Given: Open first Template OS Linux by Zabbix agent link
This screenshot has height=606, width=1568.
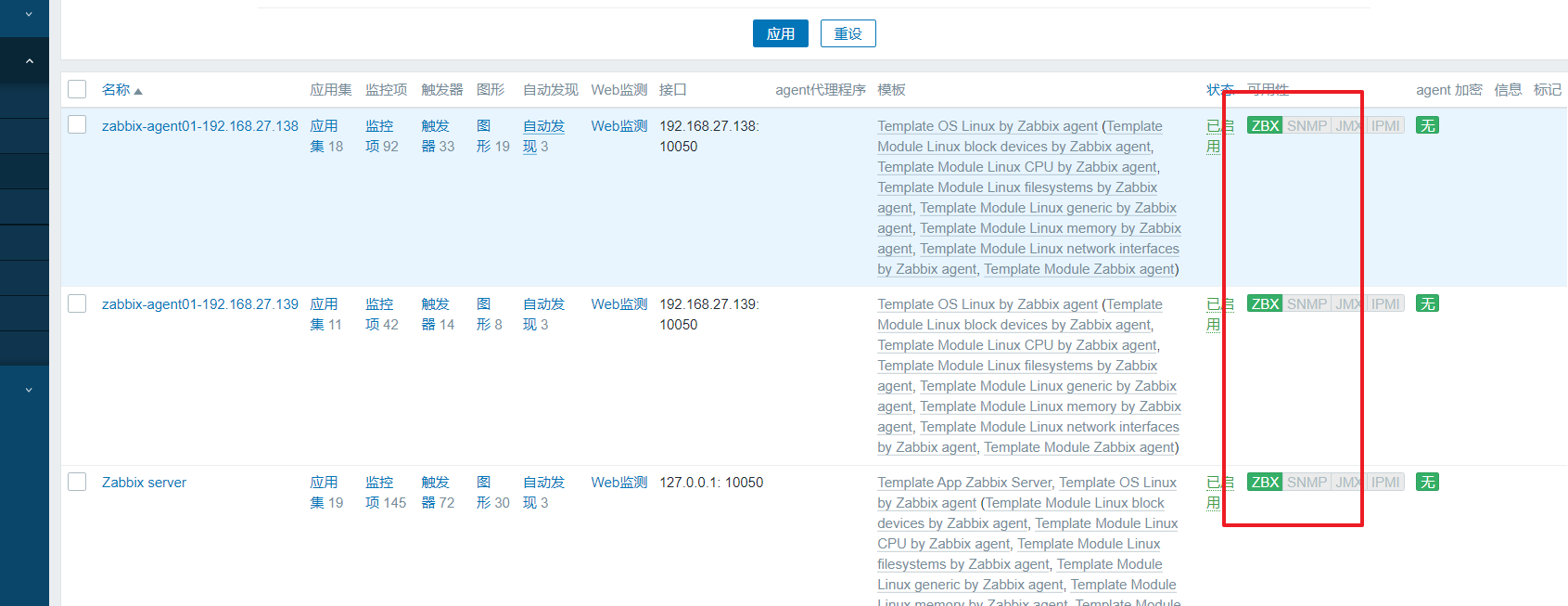Looking at the screenshot, I should (988, 125).
